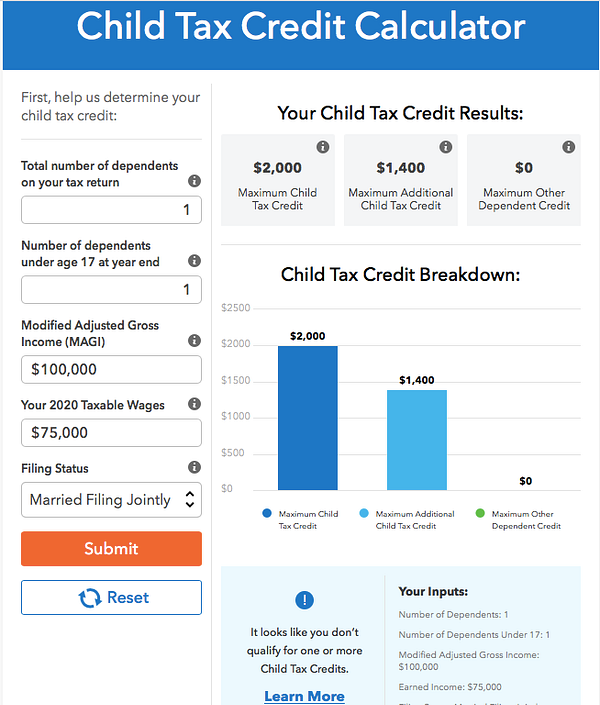The image size is (600, 705).
Task: Select the 2020 Taxable Wages input field
Action: pos(111,433)
